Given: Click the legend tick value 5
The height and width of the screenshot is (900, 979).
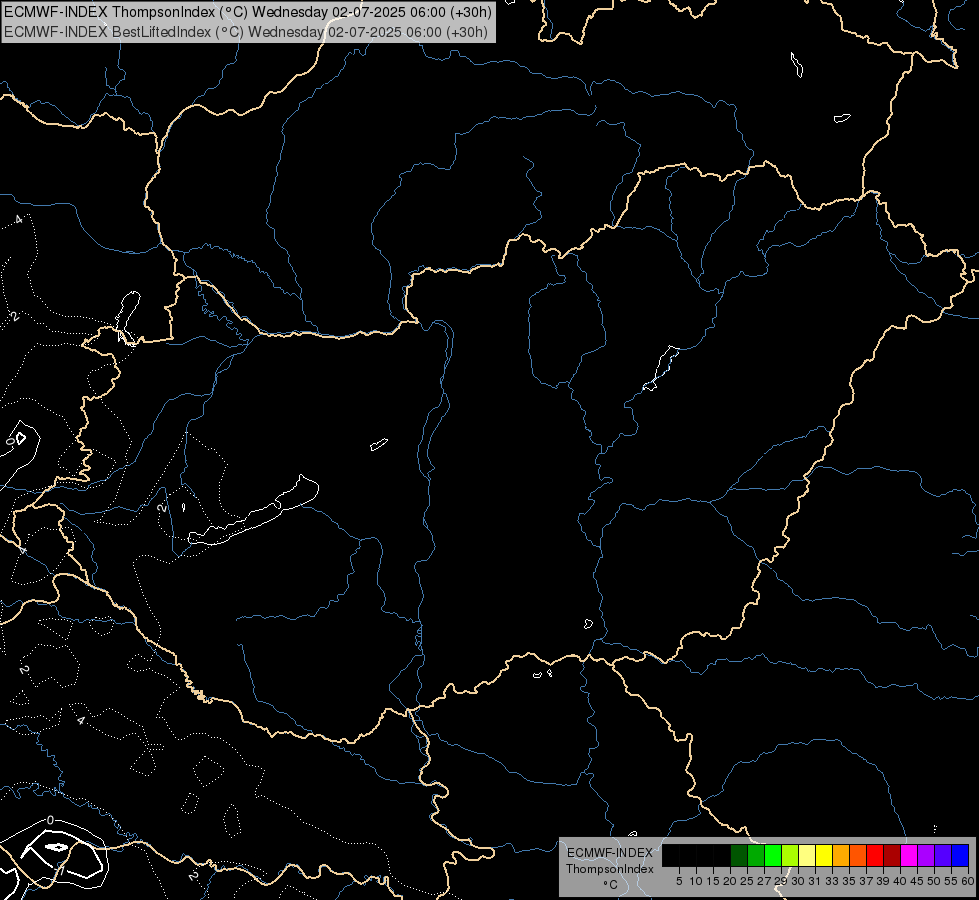Looking at the screenshot, I should pyautogui.click(x=679, y=881).
